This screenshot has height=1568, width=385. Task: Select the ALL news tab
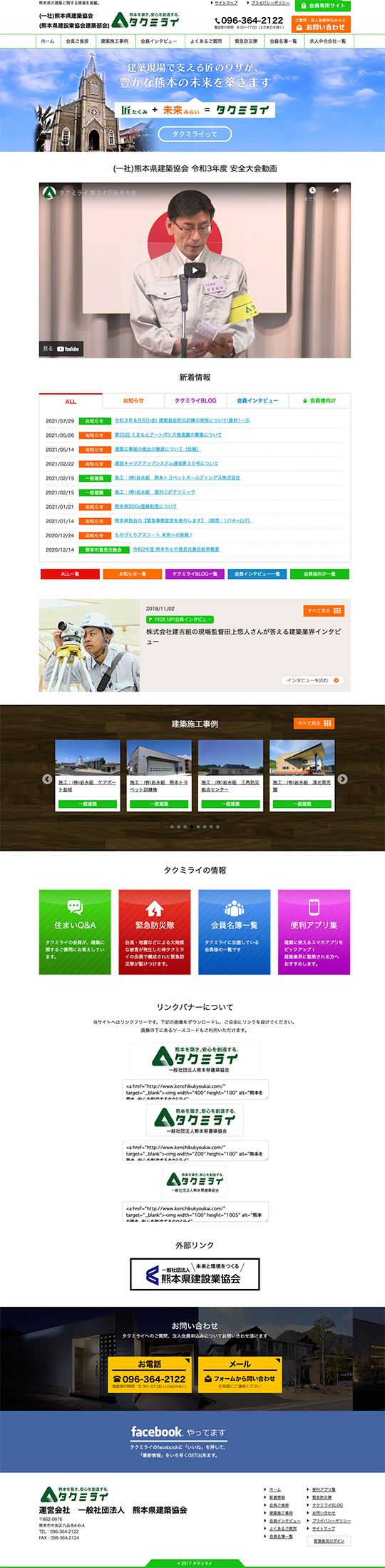pos(71,401)
